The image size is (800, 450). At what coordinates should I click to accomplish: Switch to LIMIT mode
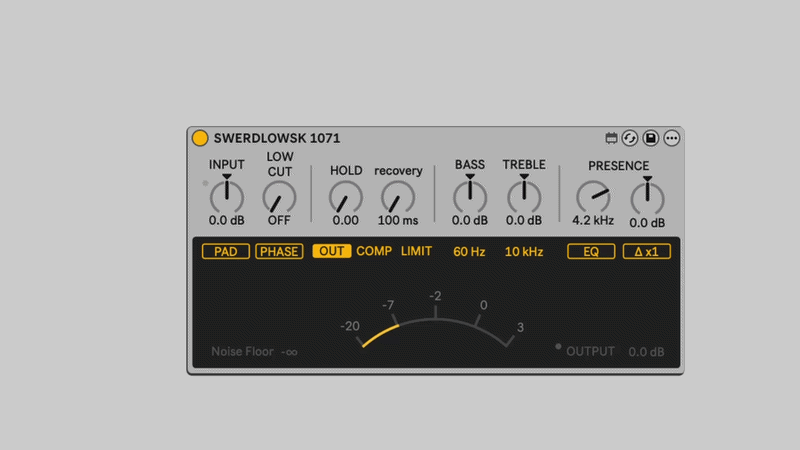(x=416, y=251)
